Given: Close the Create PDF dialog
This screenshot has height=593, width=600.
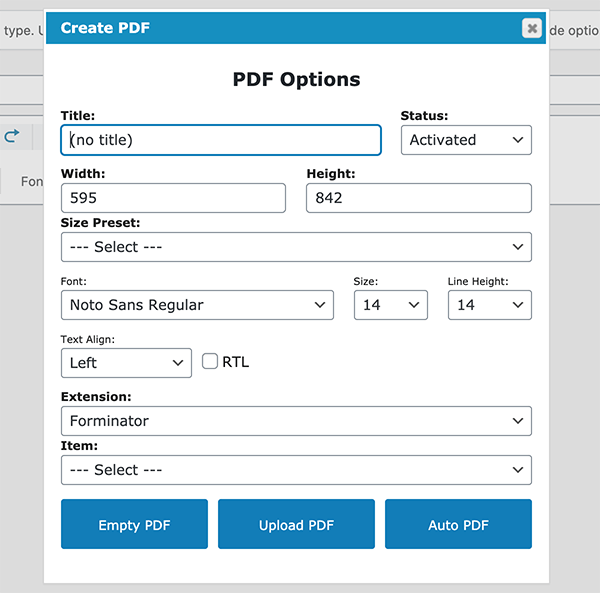Looking at the screenshot, I should pyautogui.click(x=532, y=28).
